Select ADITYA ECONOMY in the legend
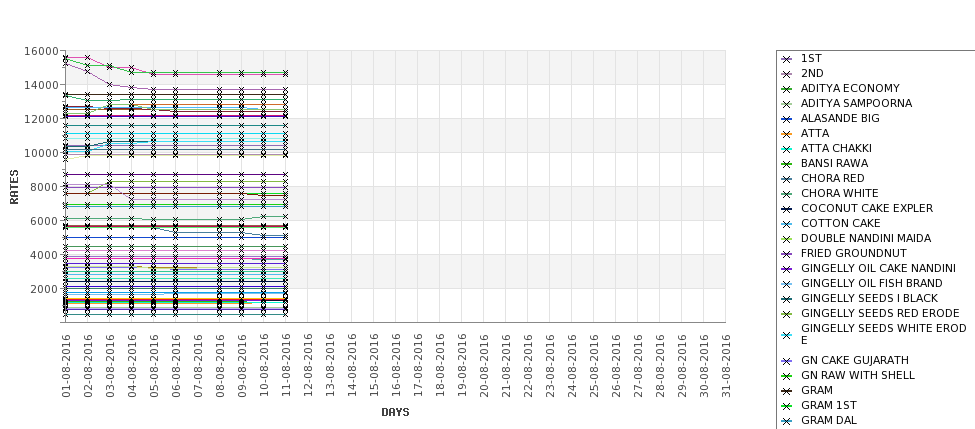The height and width of the screenshot is (429, 975). point(850,88)
